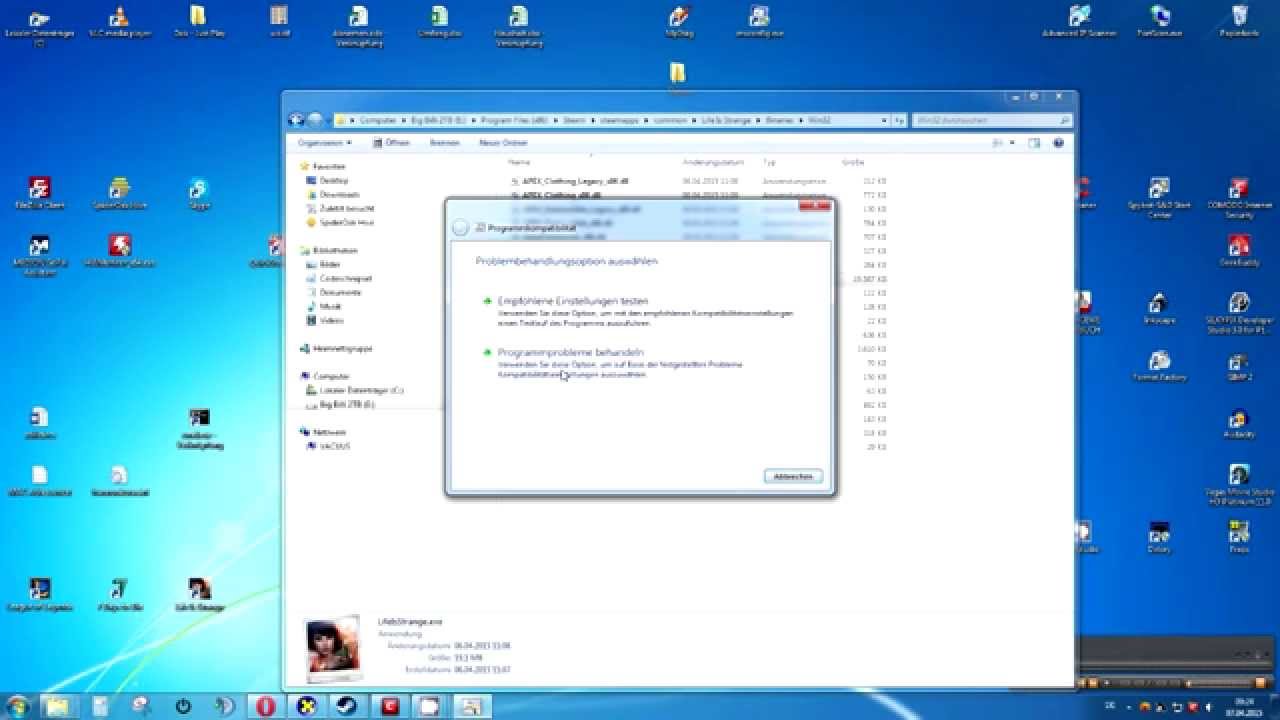Click the Abbrechen button in the dialog
The height and width of the screenshot is (720, 1280).
(x=793, y=476)
